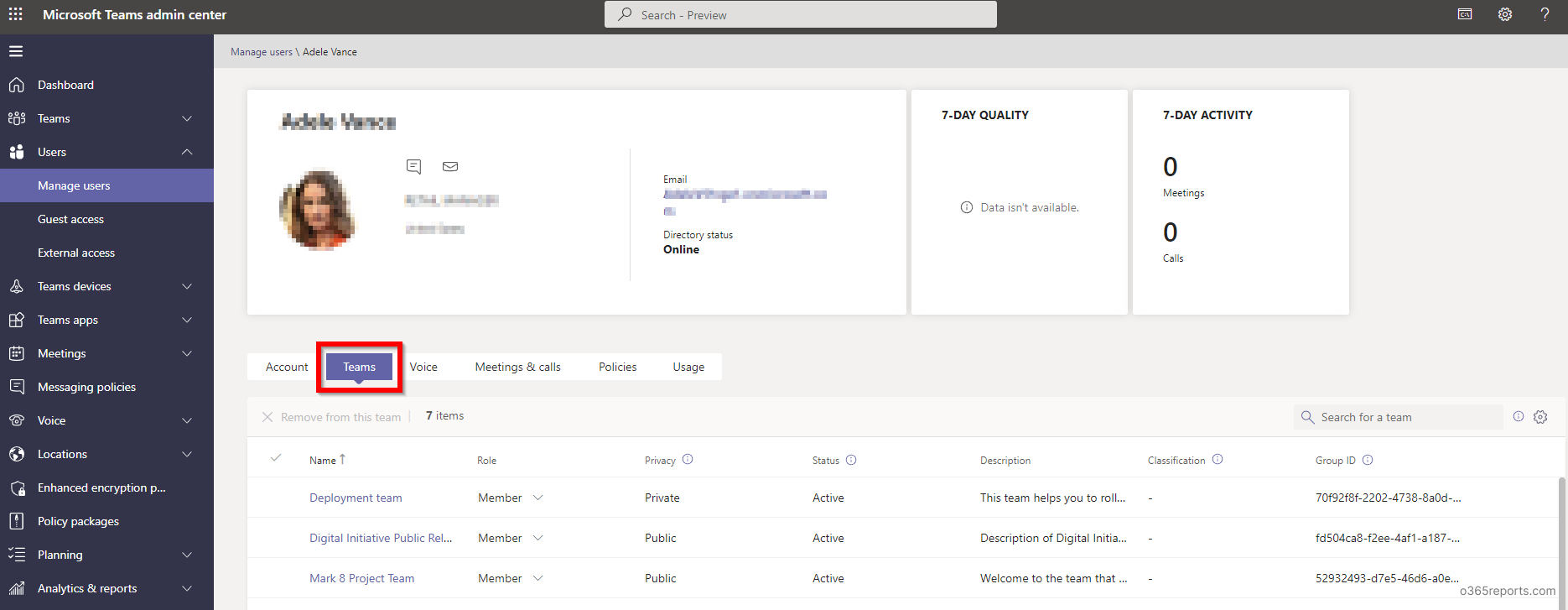1568x610 pixels.
Task: Click info icon beside team search
Action: (x=1519, y=416)
